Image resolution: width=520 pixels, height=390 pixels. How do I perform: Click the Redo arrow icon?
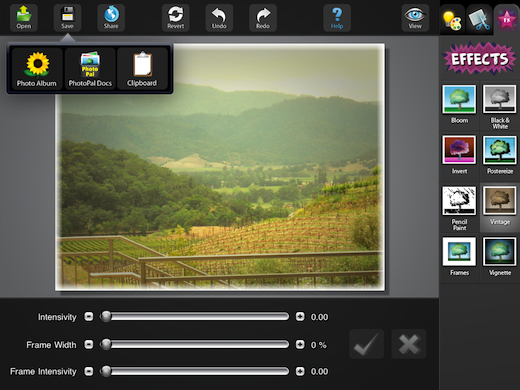click(263, 18)
